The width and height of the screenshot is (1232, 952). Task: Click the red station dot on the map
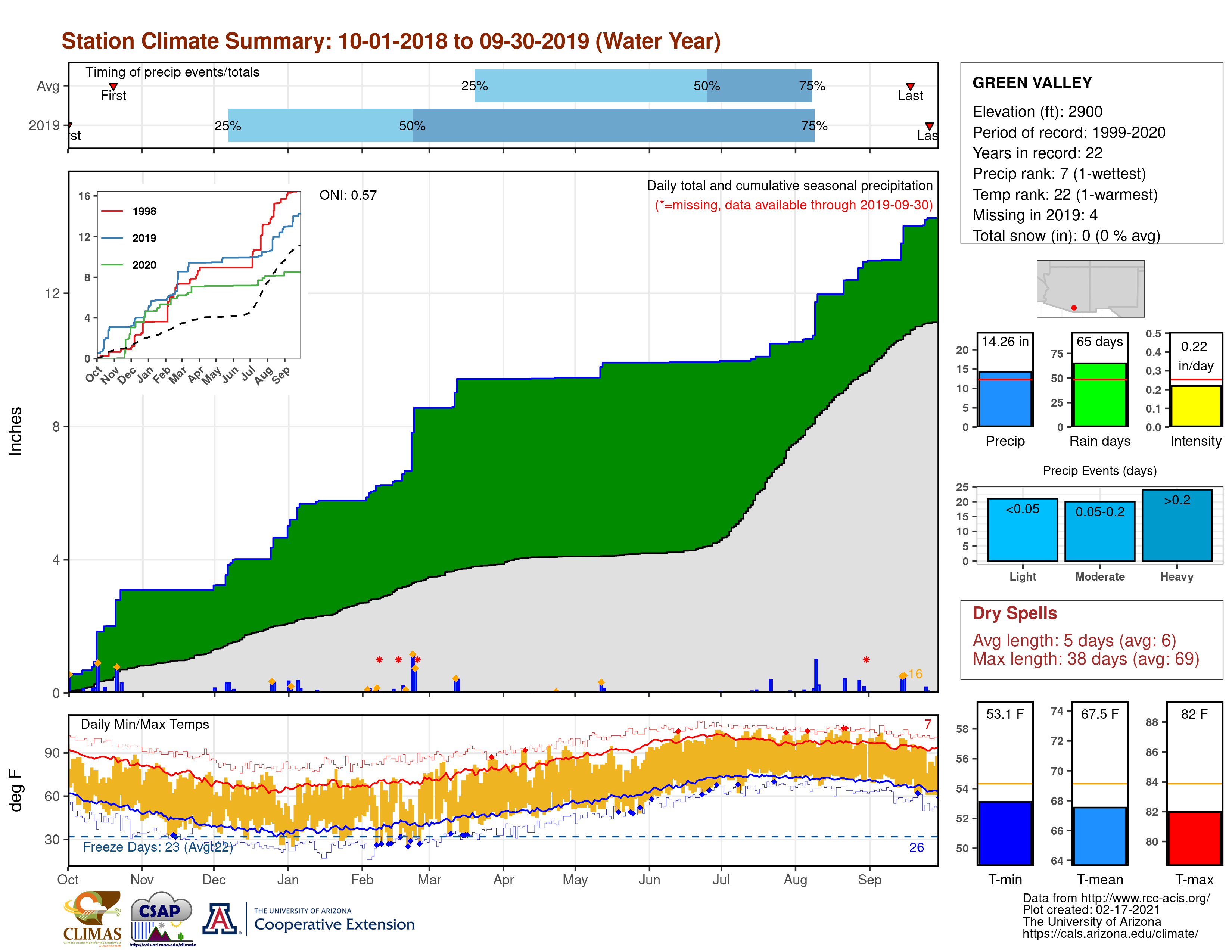(1074, 307)
